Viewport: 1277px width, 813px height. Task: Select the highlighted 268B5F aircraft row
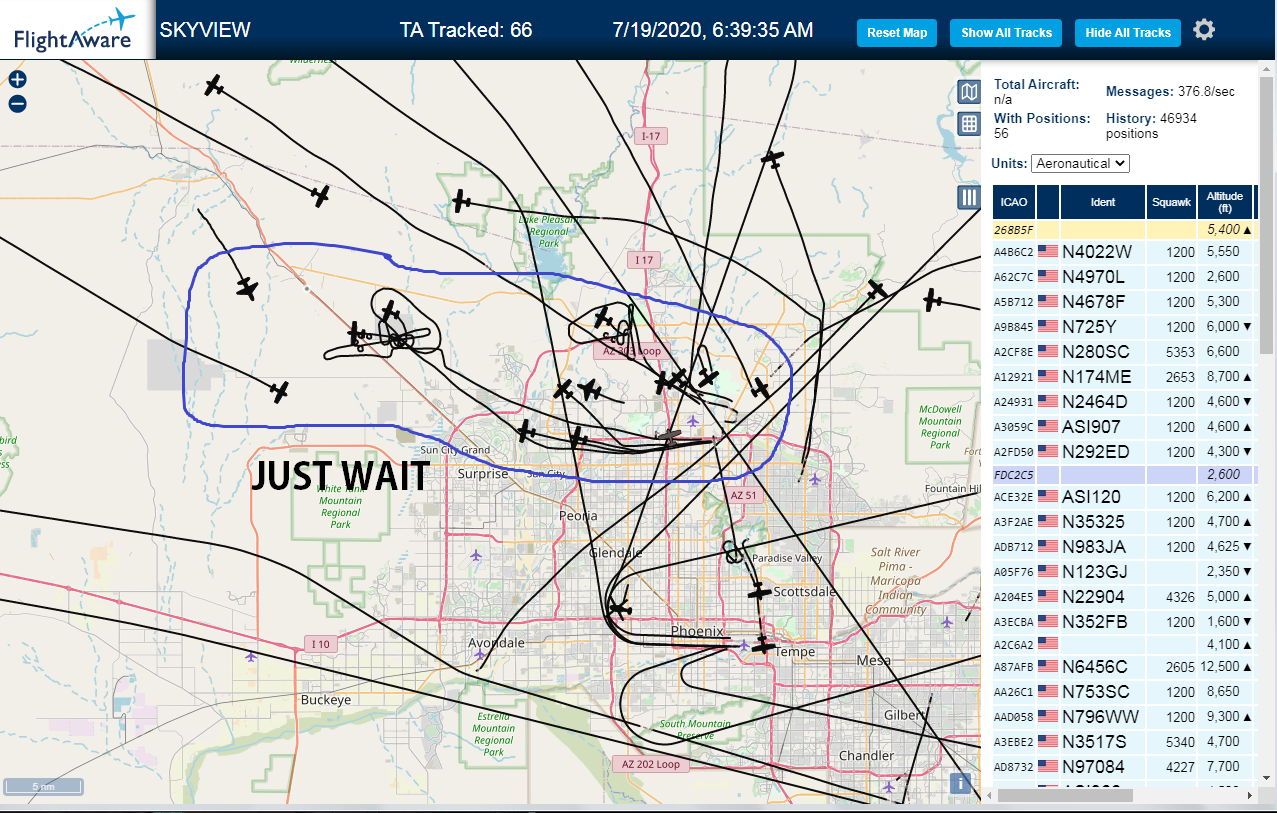[x=1123, y=229]
